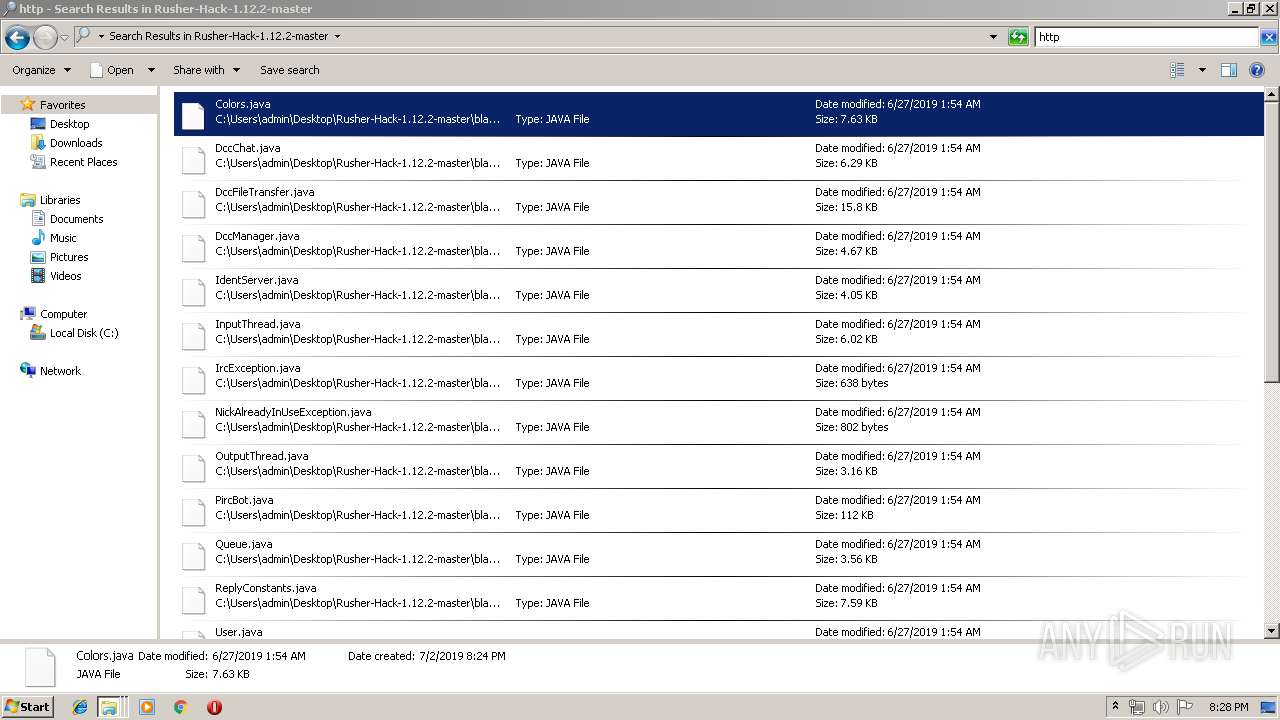Click the Size: 112 KB text
This screenshot has height=720, width=1280.
click(x=844, y=515)
